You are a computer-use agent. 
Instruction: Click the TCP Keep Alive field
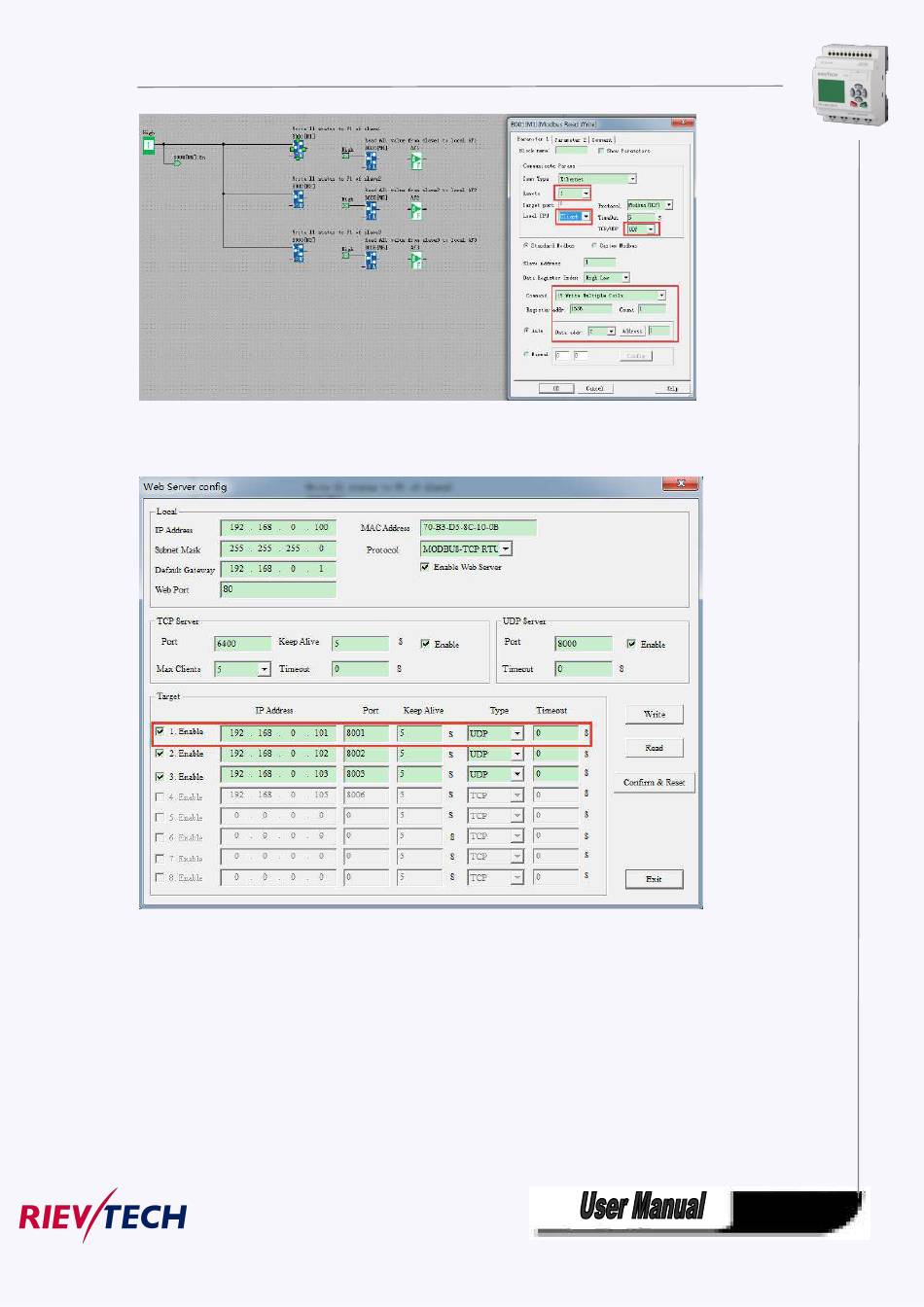coord(360,644)
